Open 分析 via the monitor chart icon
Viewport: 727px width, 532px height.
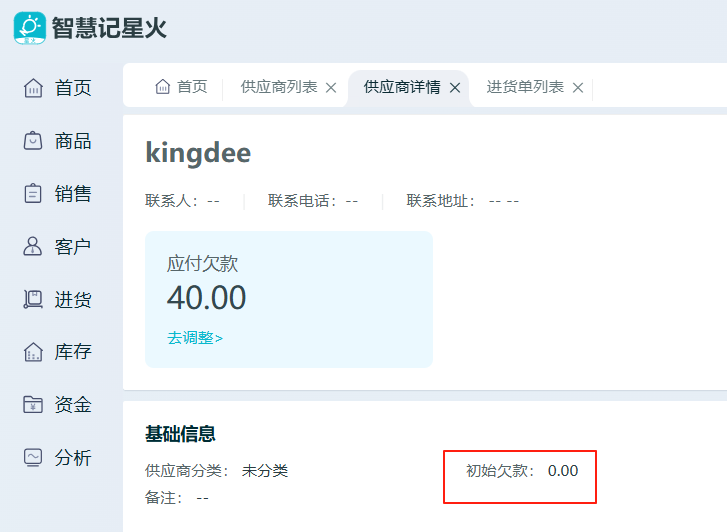coord(33,457)
